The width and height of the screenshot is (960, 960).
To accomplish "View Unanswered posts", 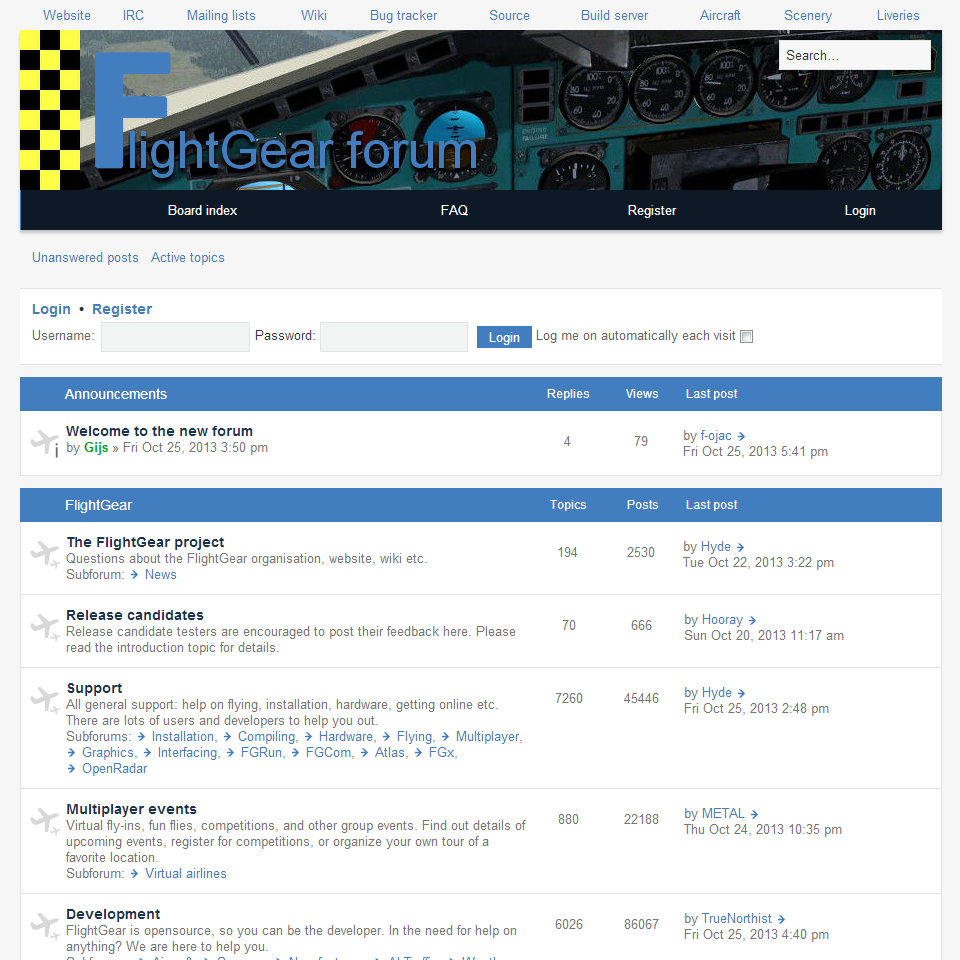I will pyautogui.click(x=85, y=258).
